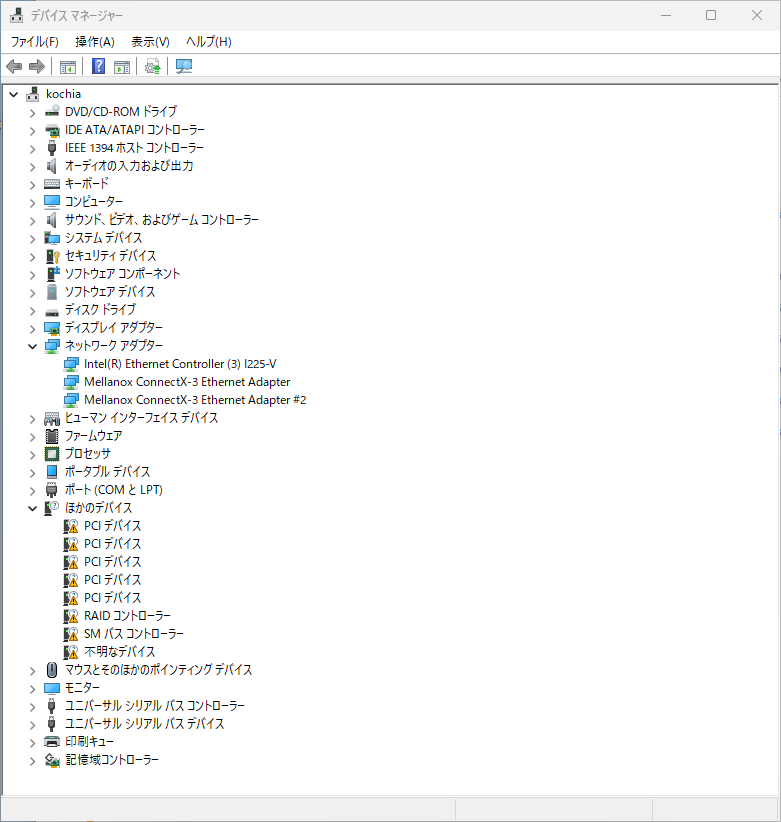Screen dimensions: 781x822
Task: Select the 不明なデバイス entry
Action: [120, 652]
